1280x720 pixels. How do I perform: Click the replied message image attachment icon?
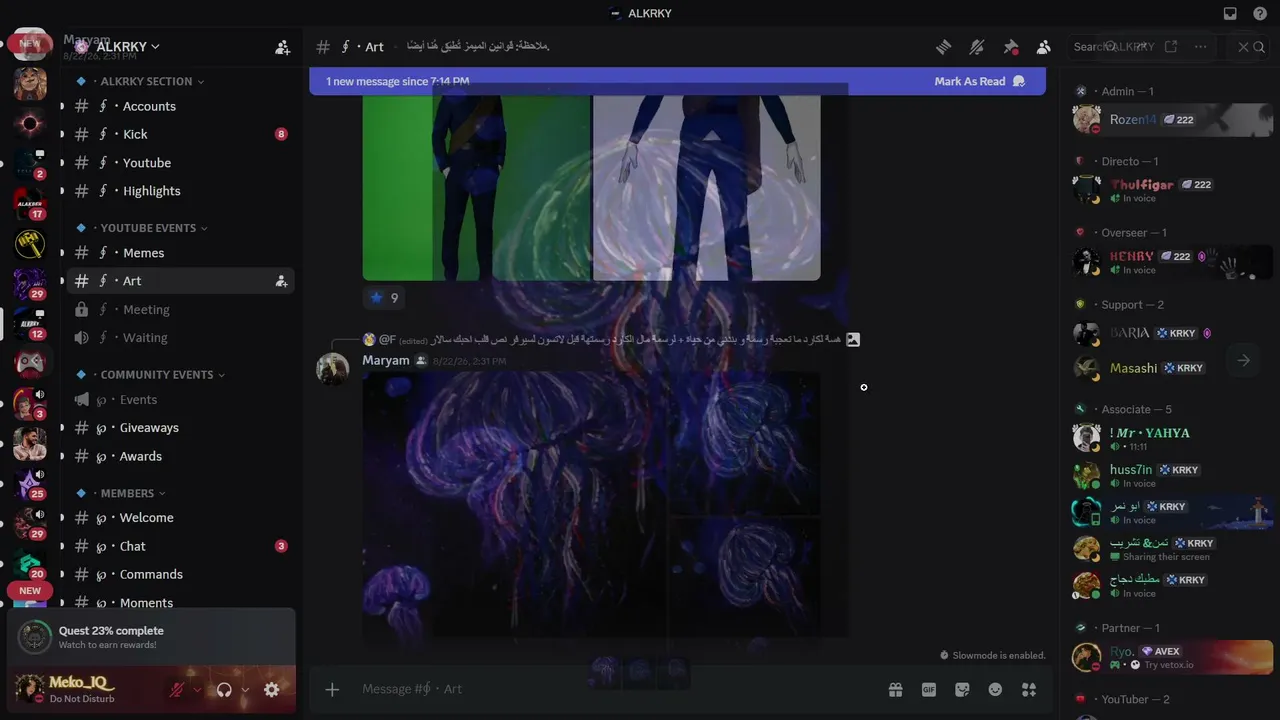pos(853,340)
